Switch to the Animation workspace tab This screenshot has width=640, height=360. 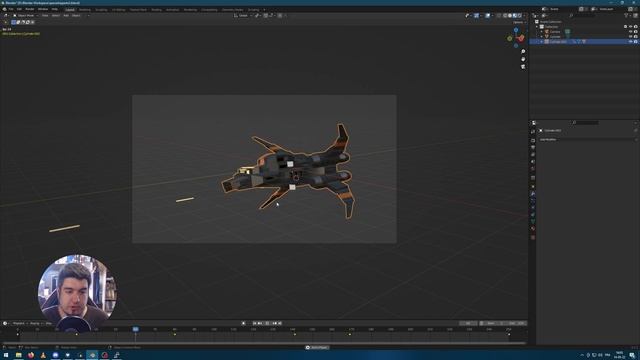(172, 9)
